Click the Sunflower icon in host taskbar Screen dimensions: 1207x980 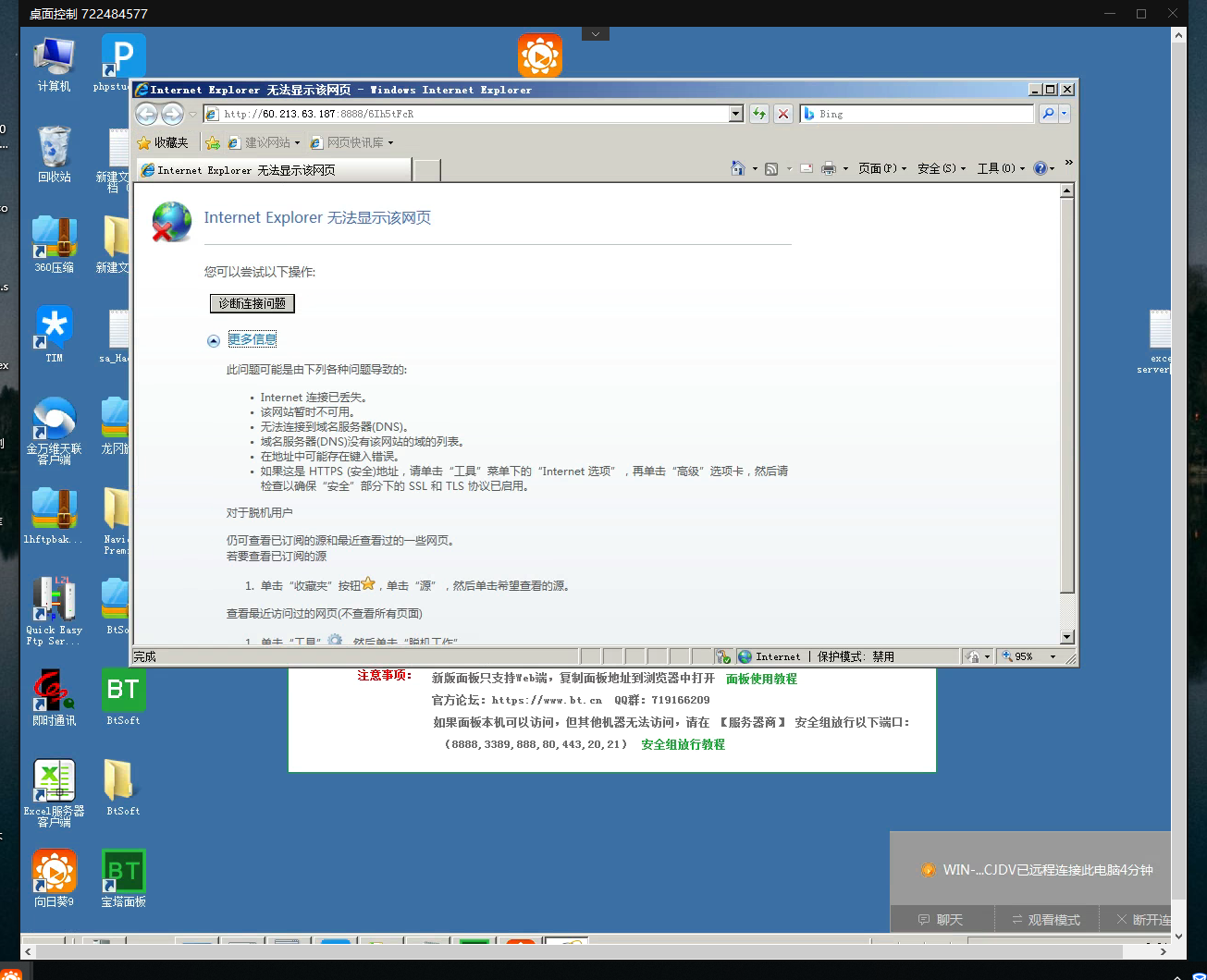click(x=11, y=973)
